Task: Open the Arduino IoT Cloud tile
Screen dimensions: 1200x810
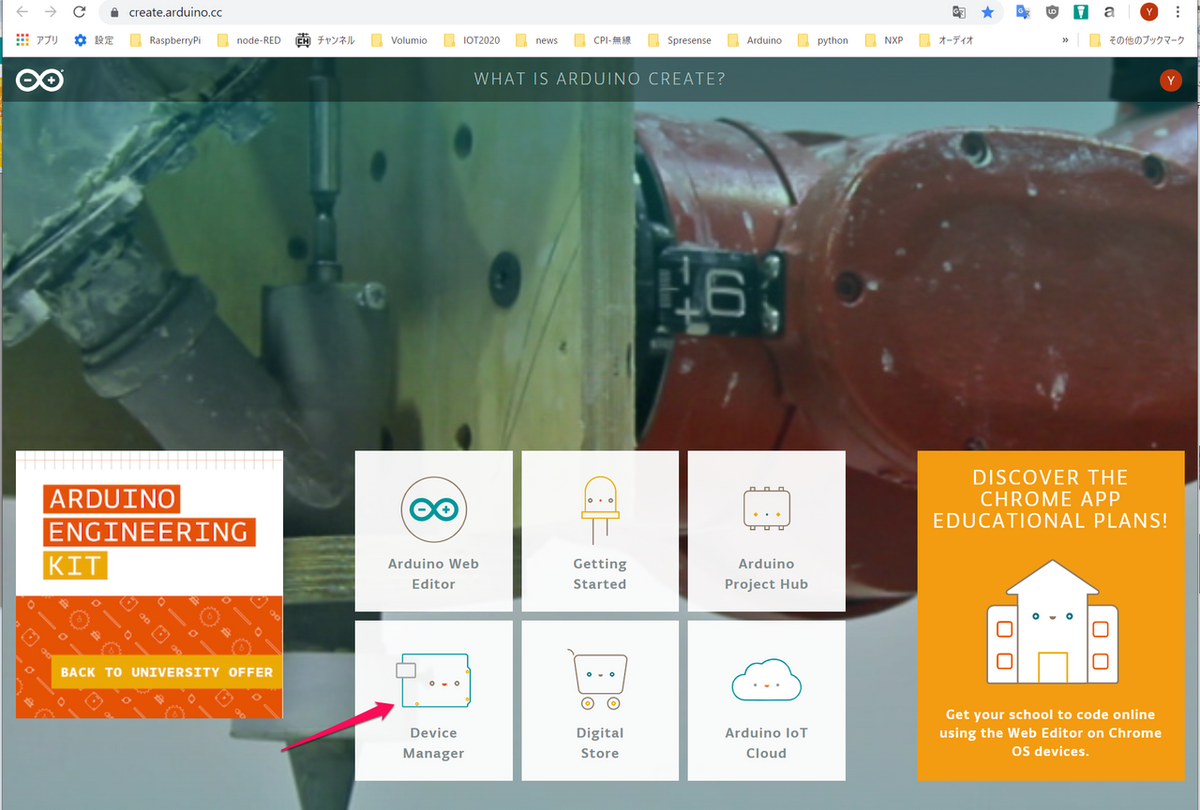Action: tap(766, 700)
